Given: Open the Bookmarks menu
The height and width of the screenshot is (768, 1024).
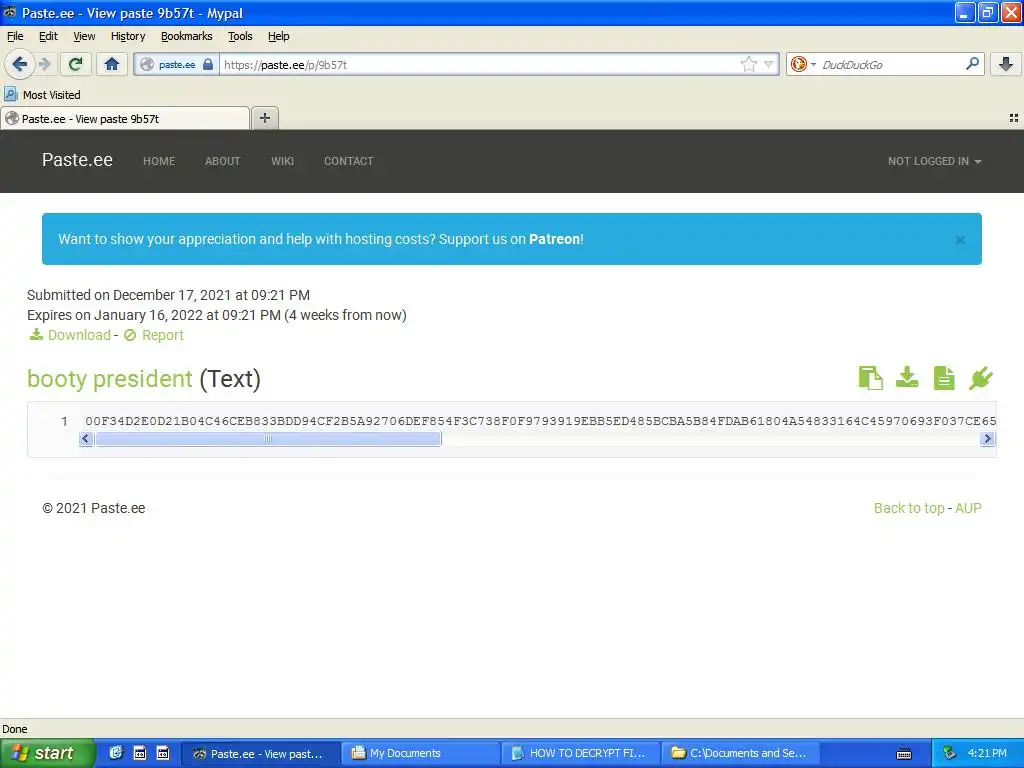Looking at the screenshot, I should click(187, 37).
